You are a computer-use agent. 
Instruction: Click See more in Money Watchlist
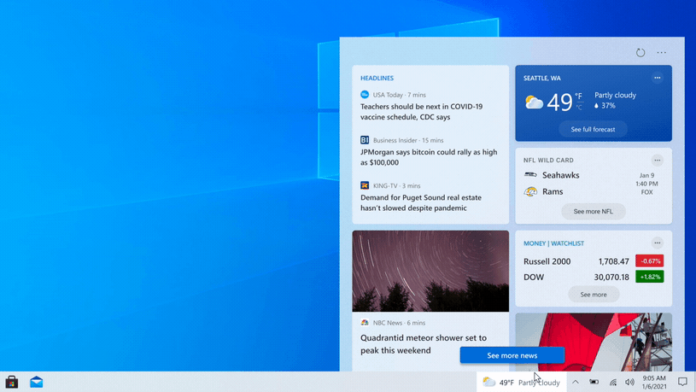pos(593,294)
